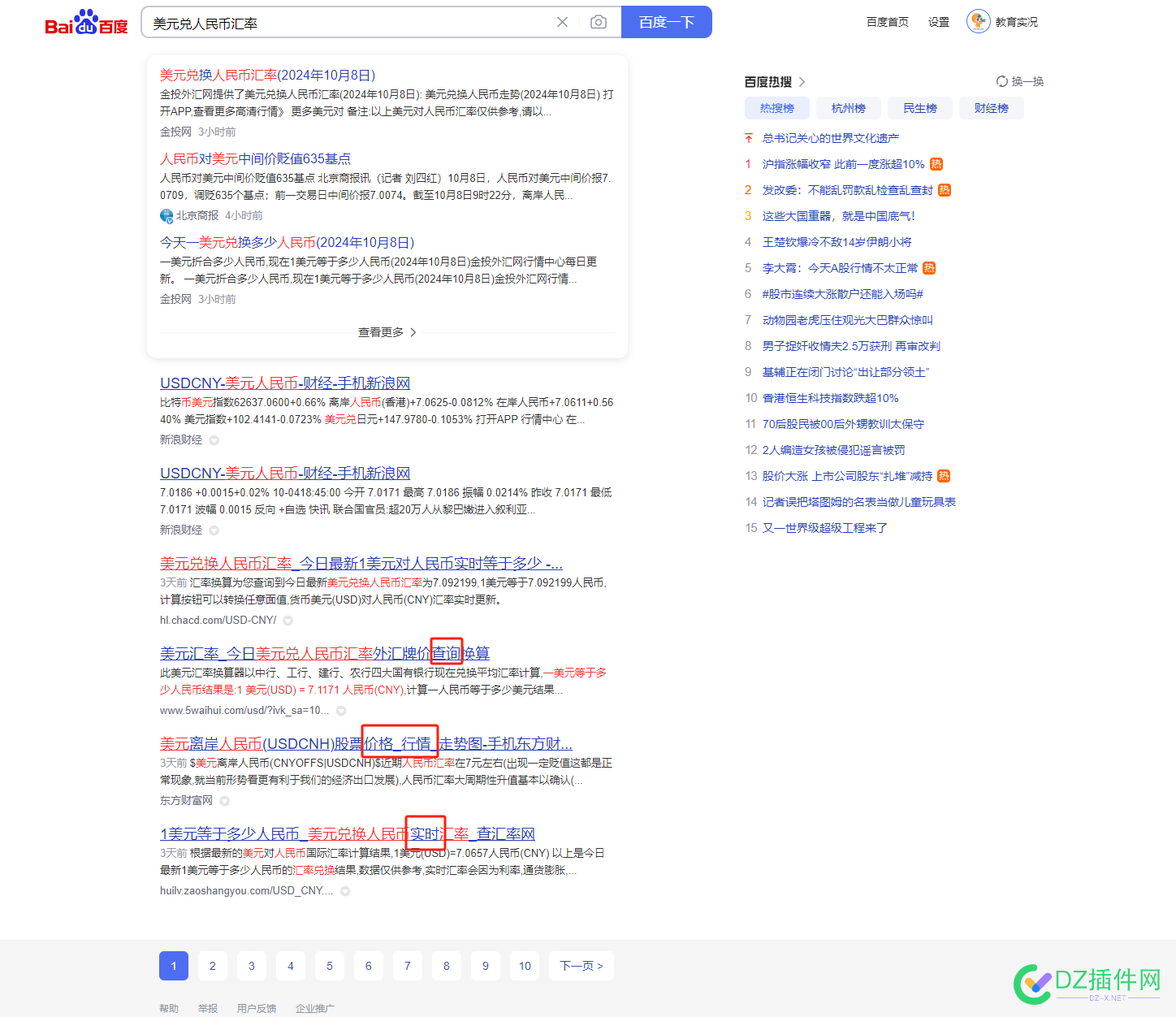
Task: Select the 热搜榜 tab
Action: 777,108
